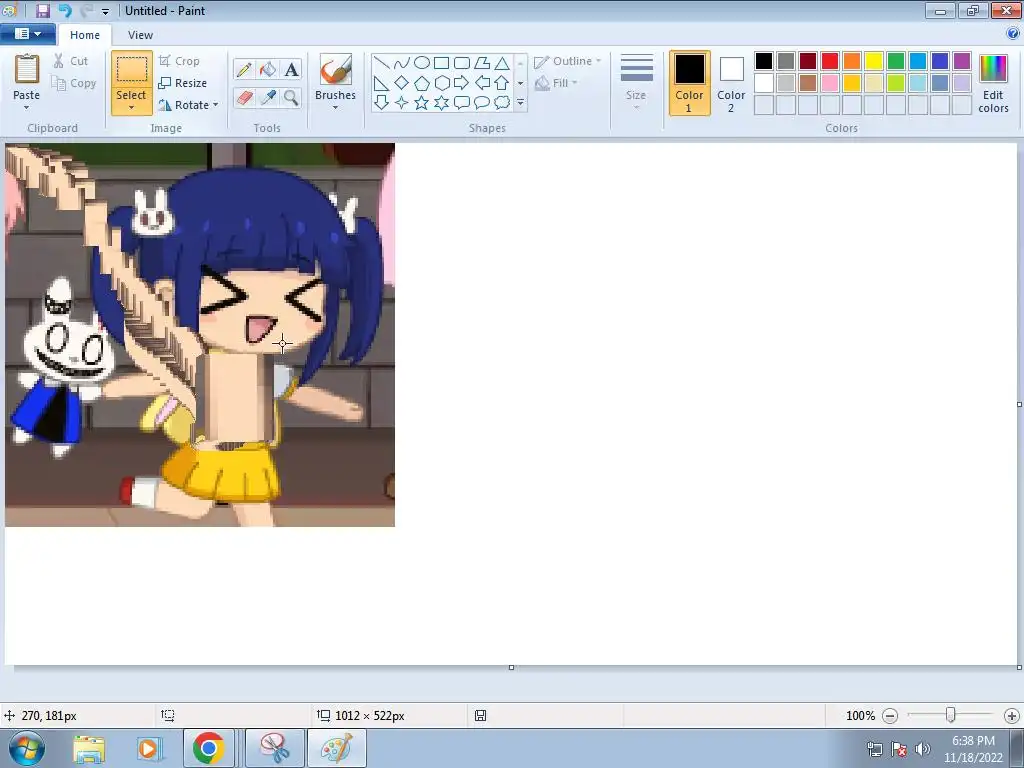The image size is (1024, 768).
Task: Choose the Right arrow shape
Action: coord(462,83)
